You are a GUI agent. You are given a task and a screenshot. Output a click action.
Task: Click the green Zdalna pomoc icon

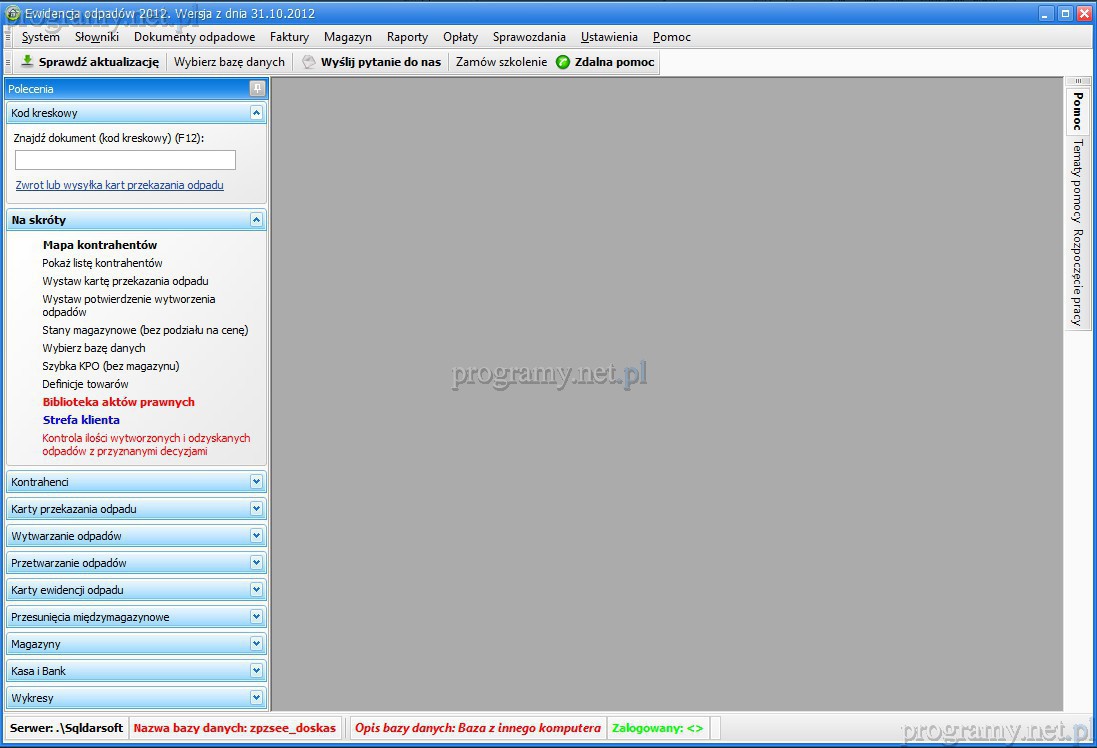(563, 62)
